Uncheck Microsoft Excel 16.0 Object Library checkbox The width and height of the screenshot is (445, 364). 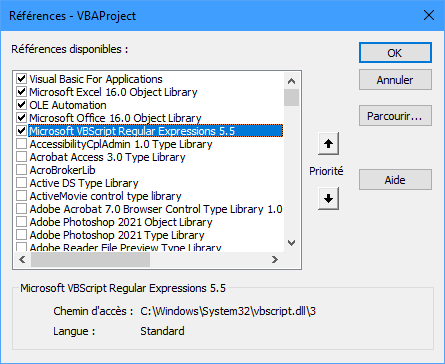click(x=21, y=92)
